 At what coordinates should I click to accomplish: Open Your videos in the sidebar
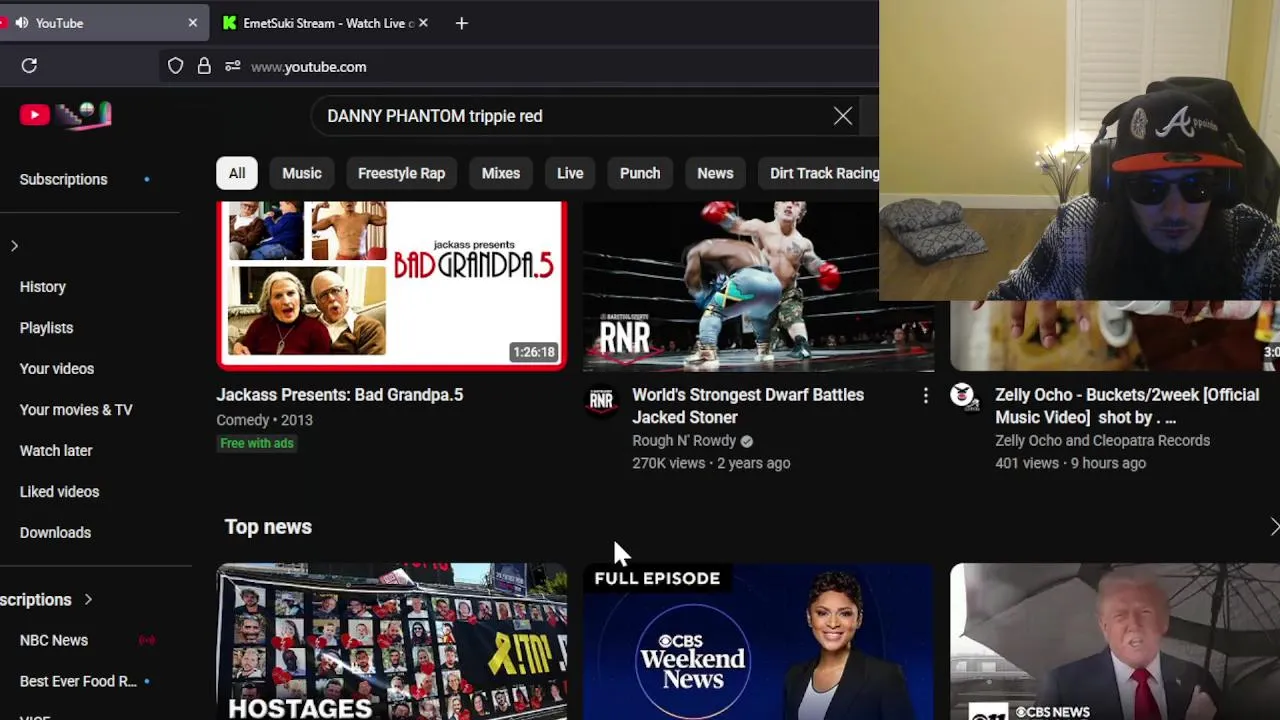point(57,369)
